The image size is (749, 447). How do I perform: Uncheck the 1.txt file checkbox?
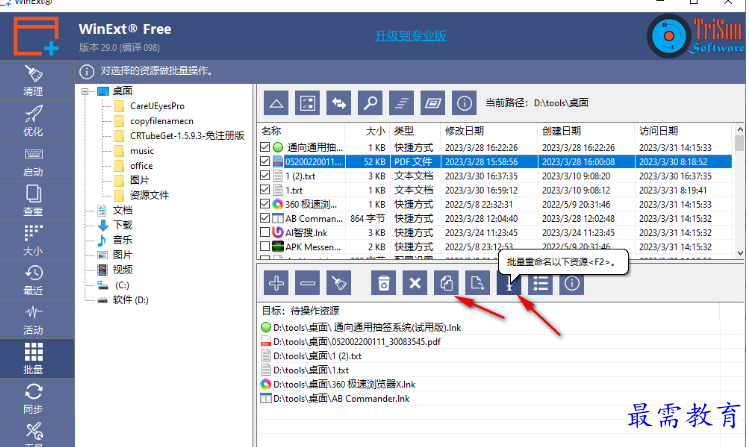[x=265, y=189]
